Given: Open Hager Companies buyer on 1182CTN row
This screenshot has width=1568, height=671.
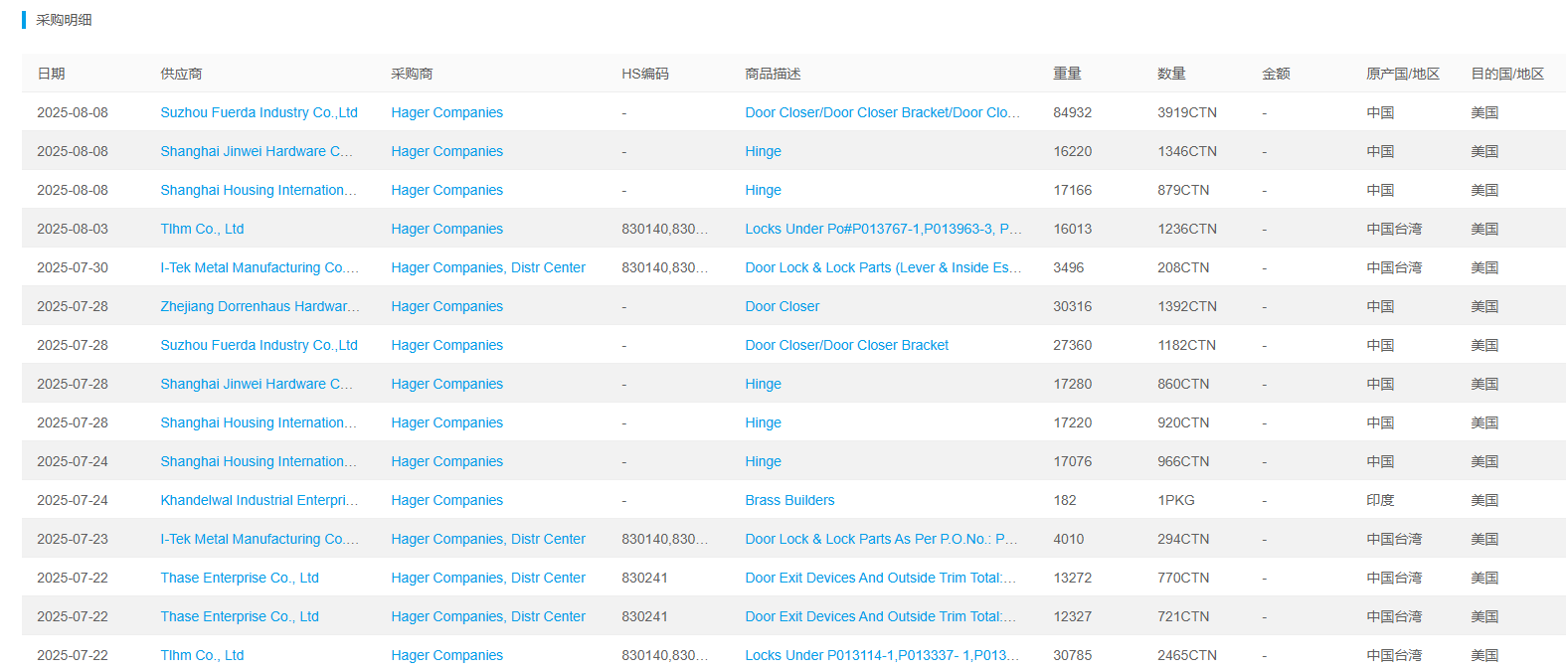Looking at the screenshot, I should click(x=446, y=345).
